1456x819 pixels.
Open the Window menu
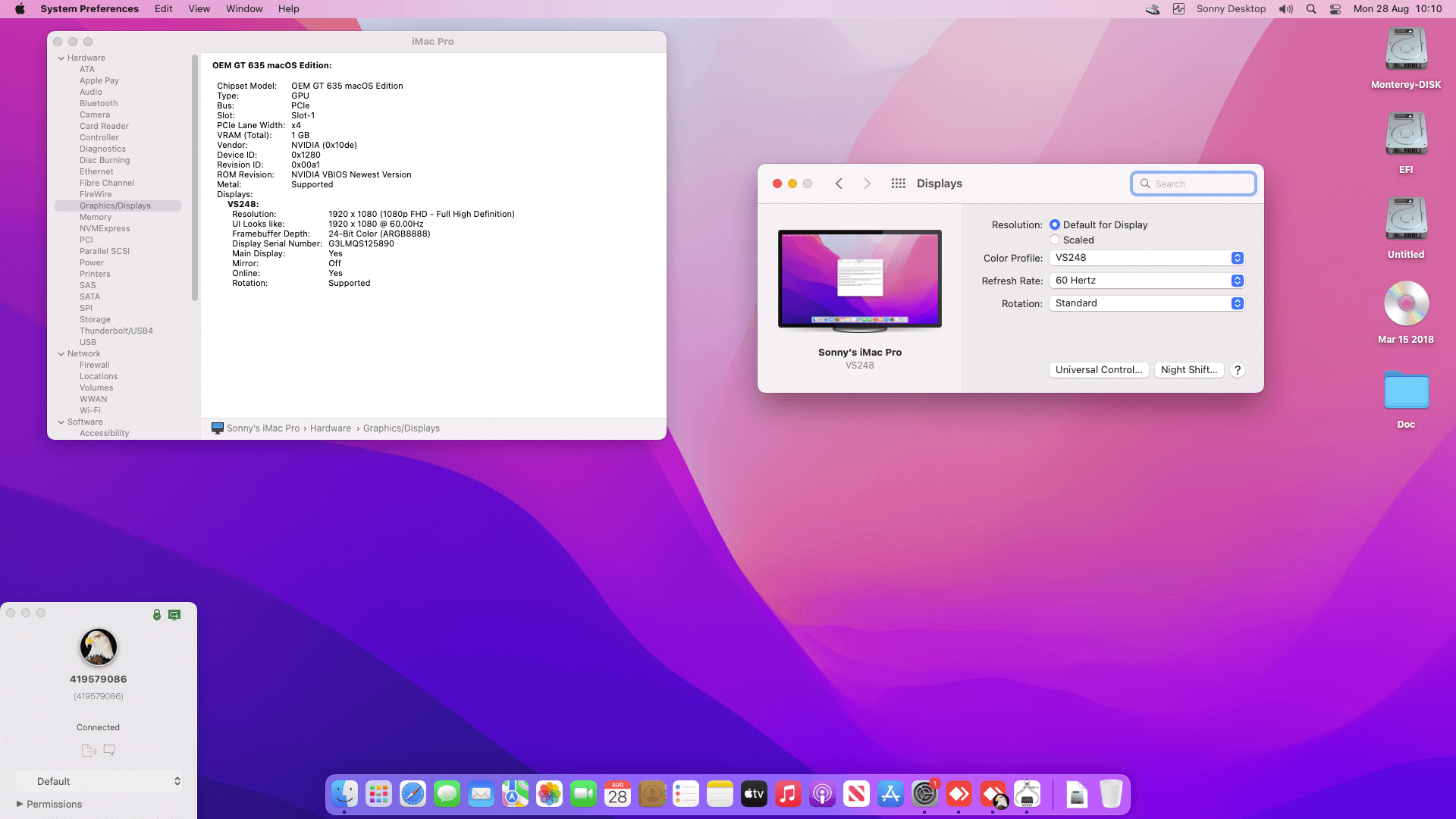tap(244, 9)
